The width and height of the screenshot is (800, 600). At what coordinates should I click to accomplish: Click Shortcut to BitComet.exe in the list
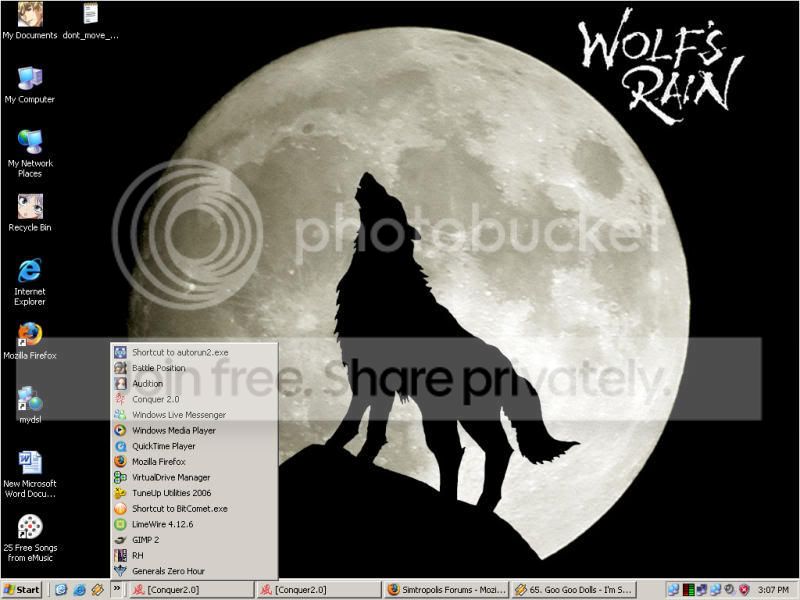194,509
